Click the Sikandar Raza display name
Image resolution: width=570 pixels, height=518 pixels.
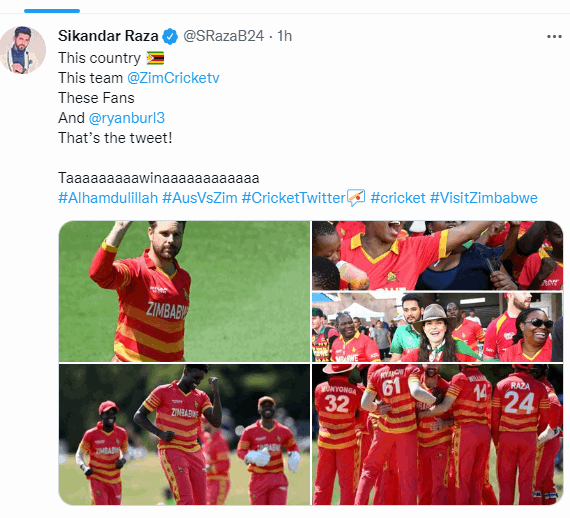(108, 36)
